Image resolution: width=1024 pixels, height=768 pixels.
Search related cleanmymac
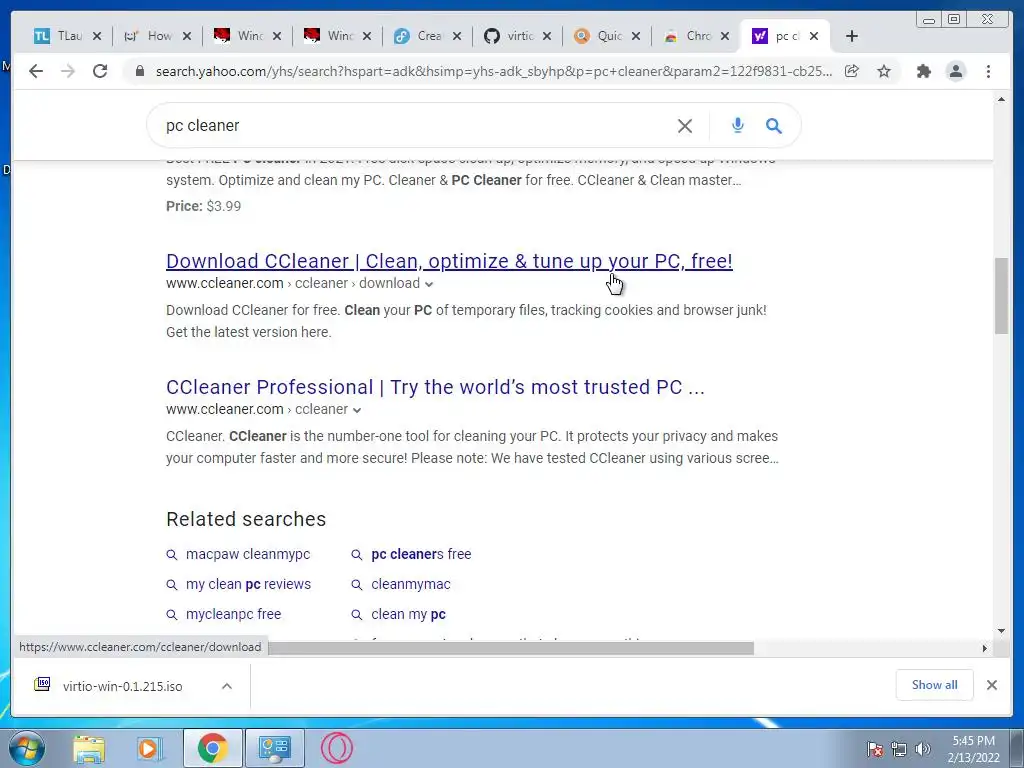tap(410, 584)
